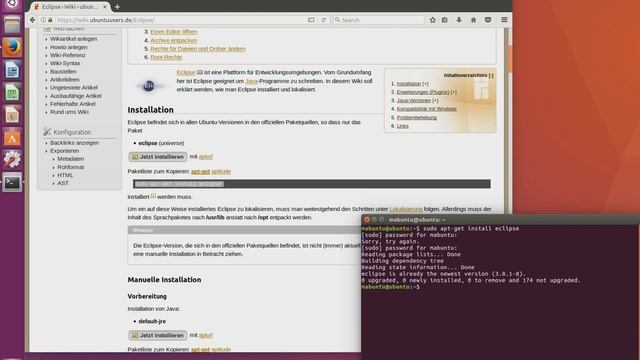Image resolution: width=640 pixels, height=360 pixels.
Task: Jump to Links in contents
Action: pos(402,126)
